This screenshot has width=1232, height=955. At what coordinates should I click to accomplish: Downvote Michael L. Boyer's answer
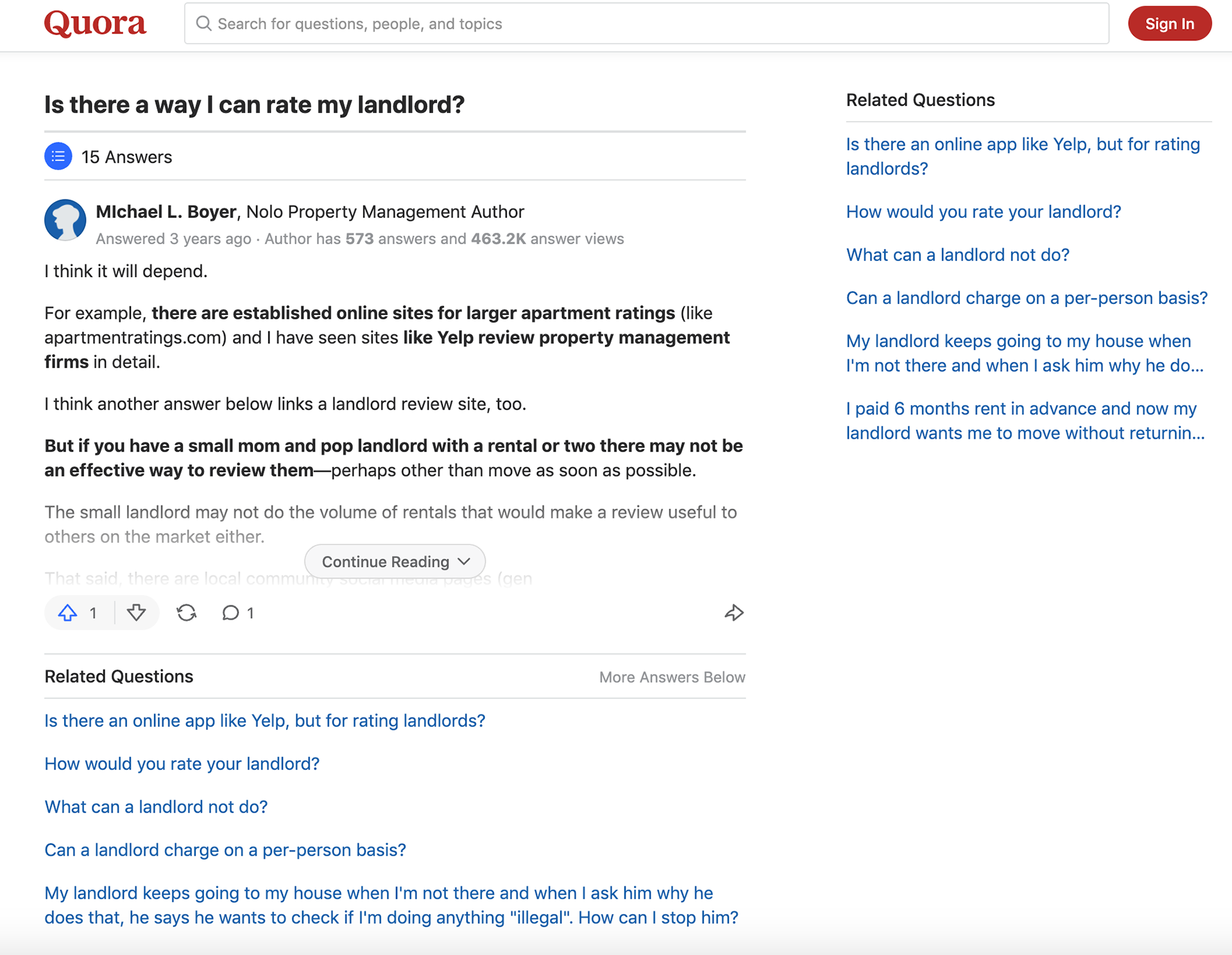click(136, 613)
